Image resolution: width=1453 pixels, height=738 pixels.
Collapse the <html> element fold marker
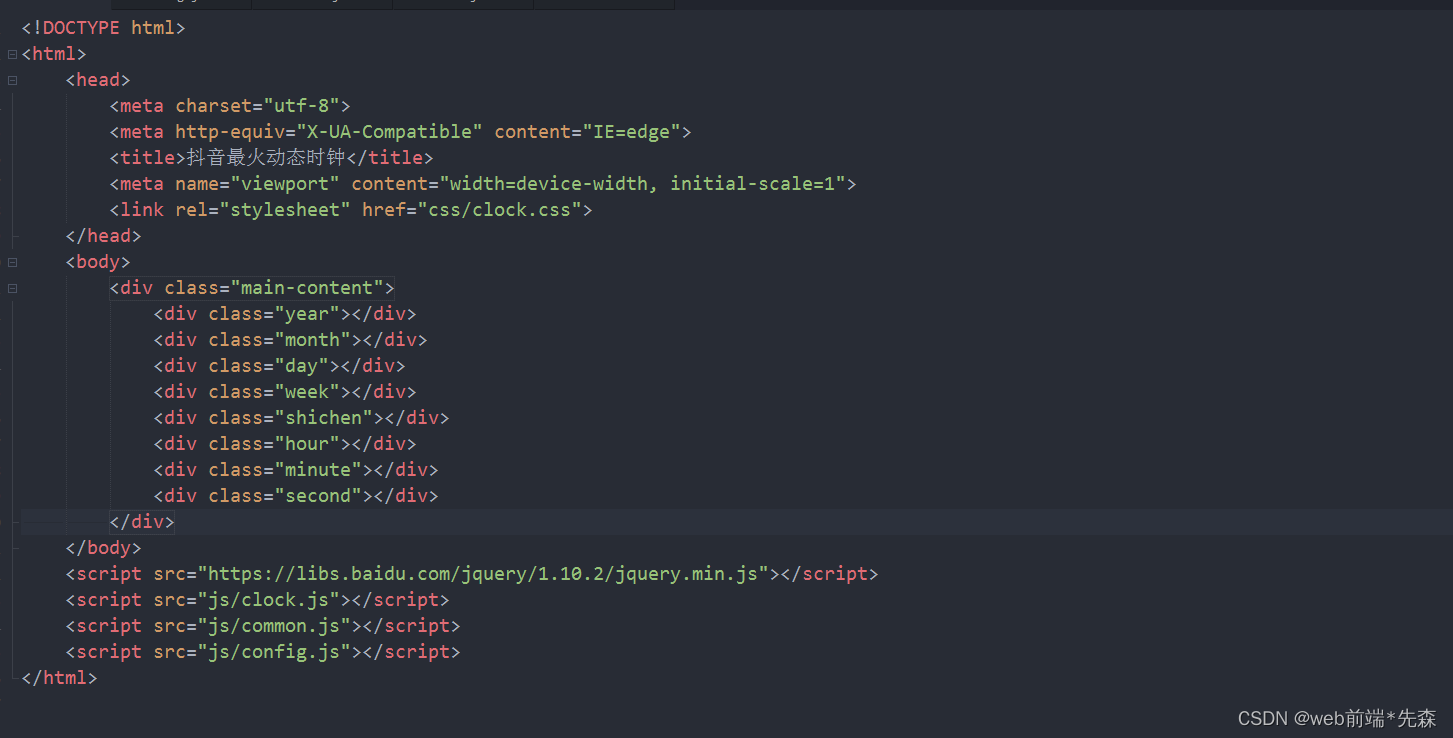click(x=11, y=53)
